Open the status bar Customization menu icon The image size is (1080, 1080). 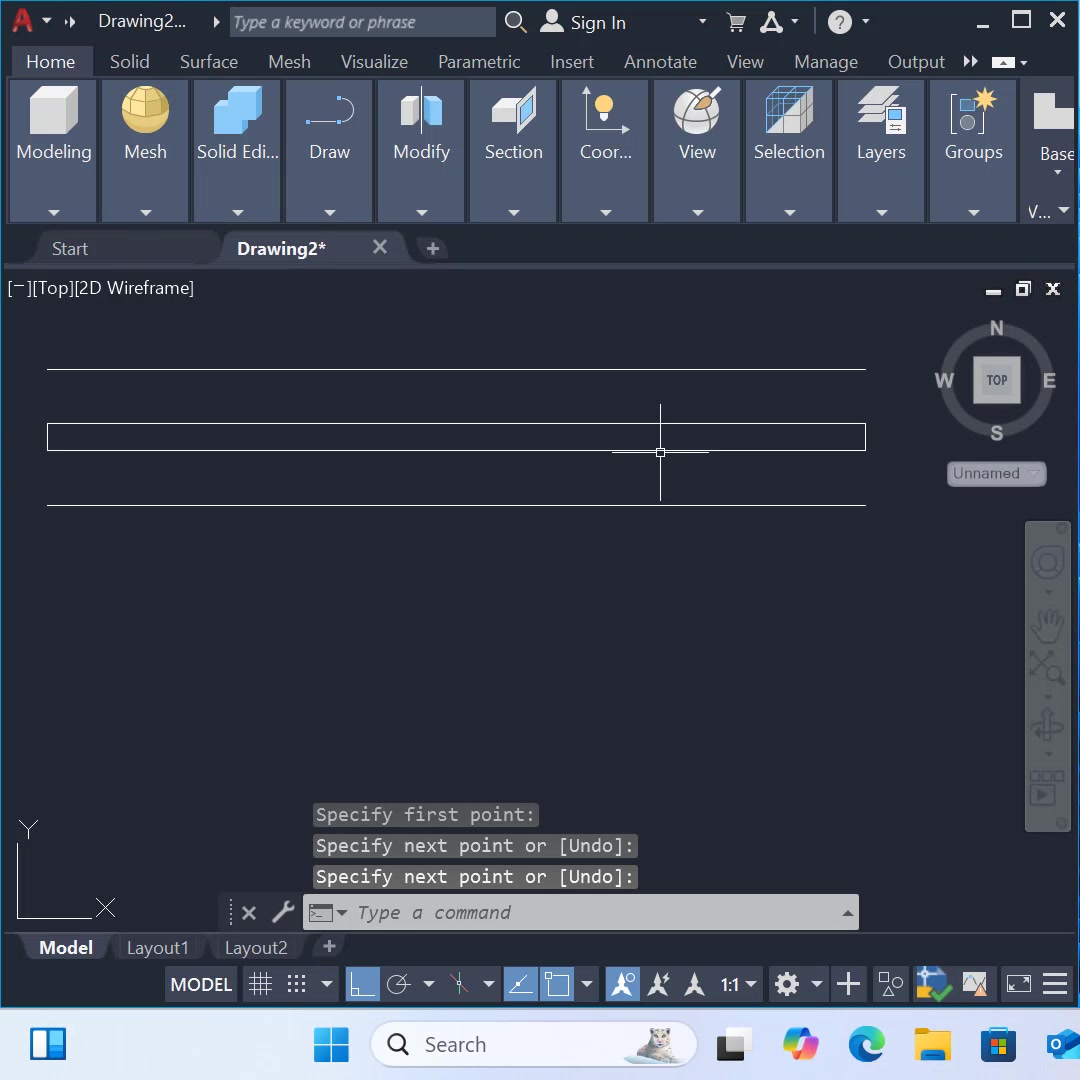pos(1055,984)
